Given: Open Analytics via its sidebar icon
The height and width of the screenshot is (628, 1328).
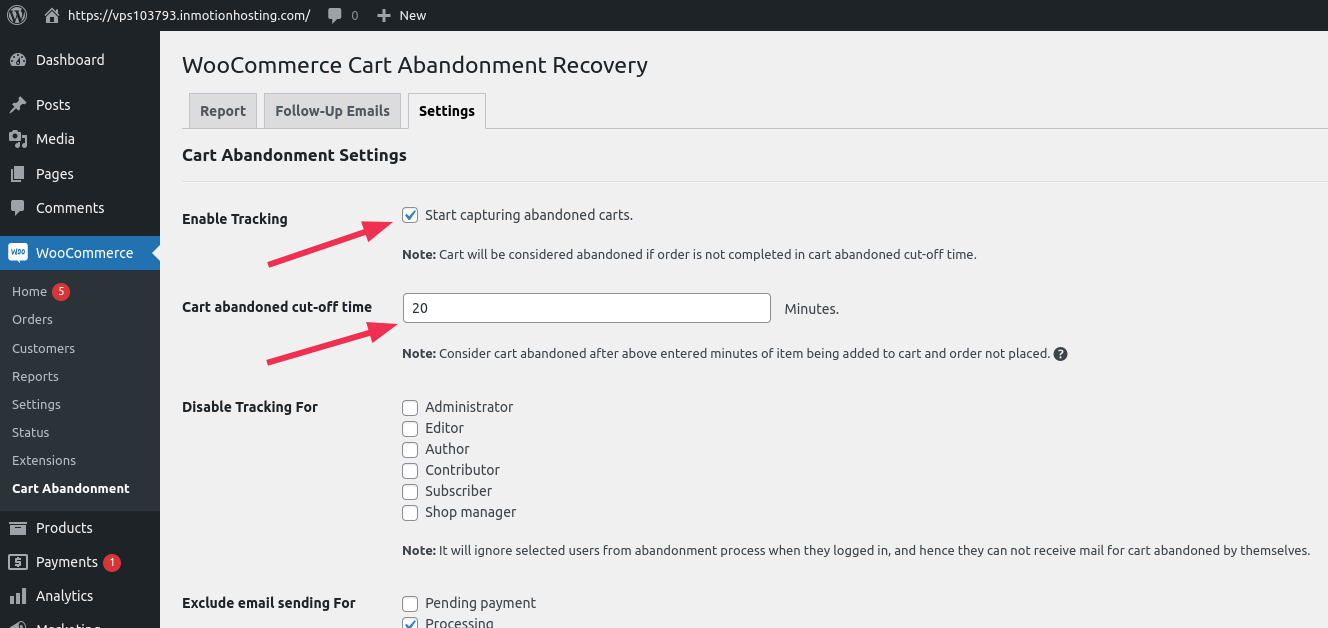Looking at the screenshot, I should 19,596.
